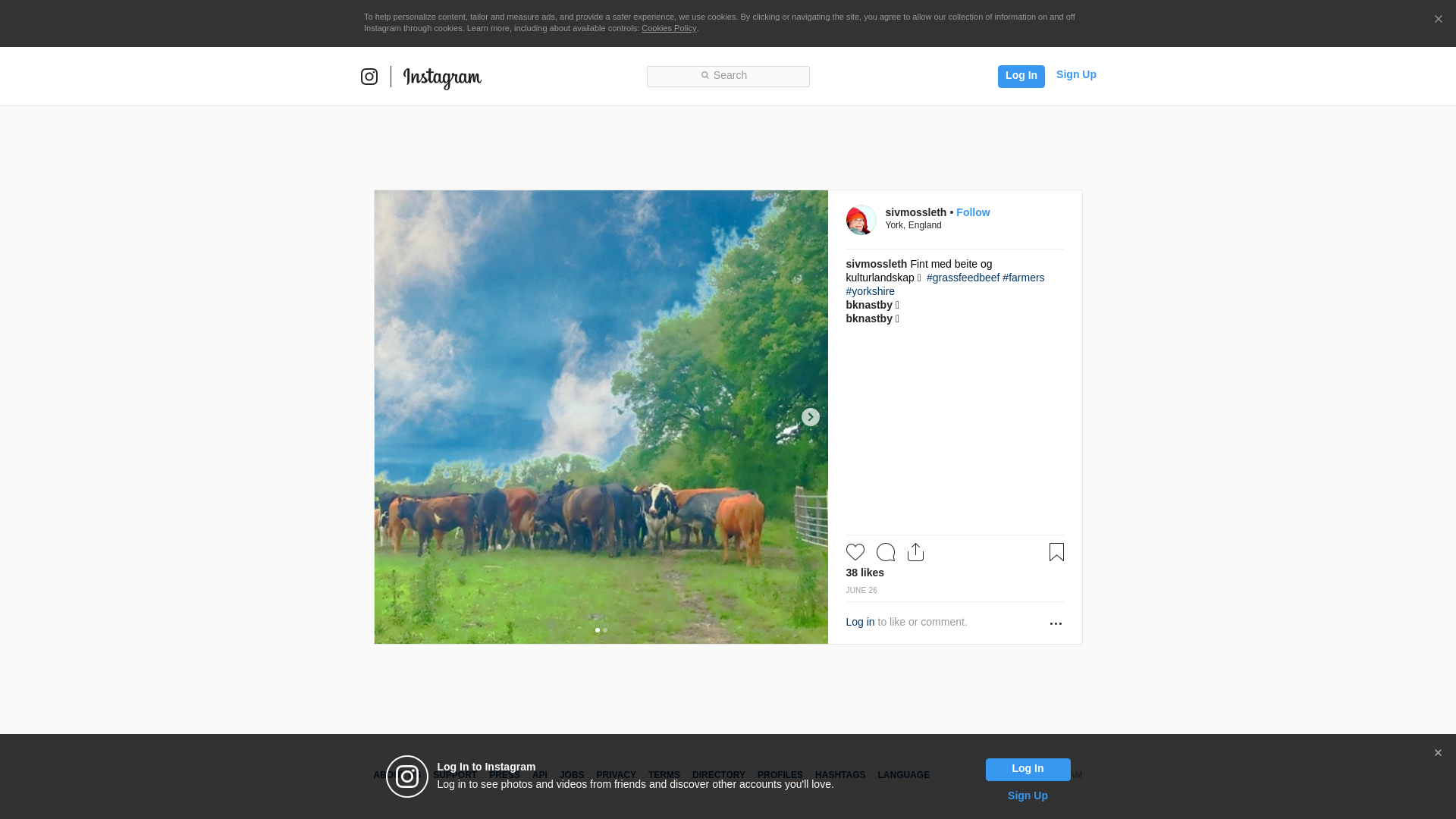Image resolution: width=1456 pixels, height=819 pixels.
Task: Click the JUNE 26 post date
Action: [x=861, y=591]
